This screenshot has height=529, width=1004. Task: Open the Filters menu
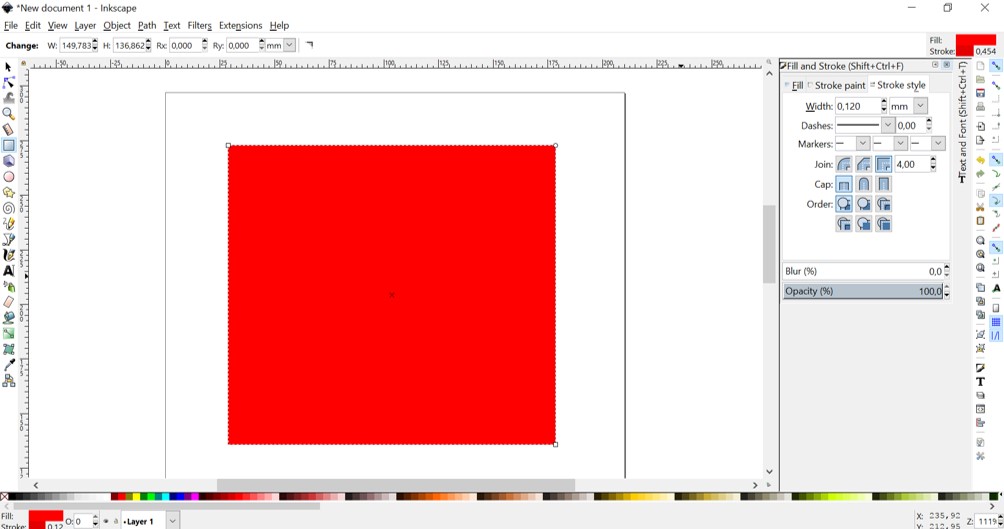(199, 26)
